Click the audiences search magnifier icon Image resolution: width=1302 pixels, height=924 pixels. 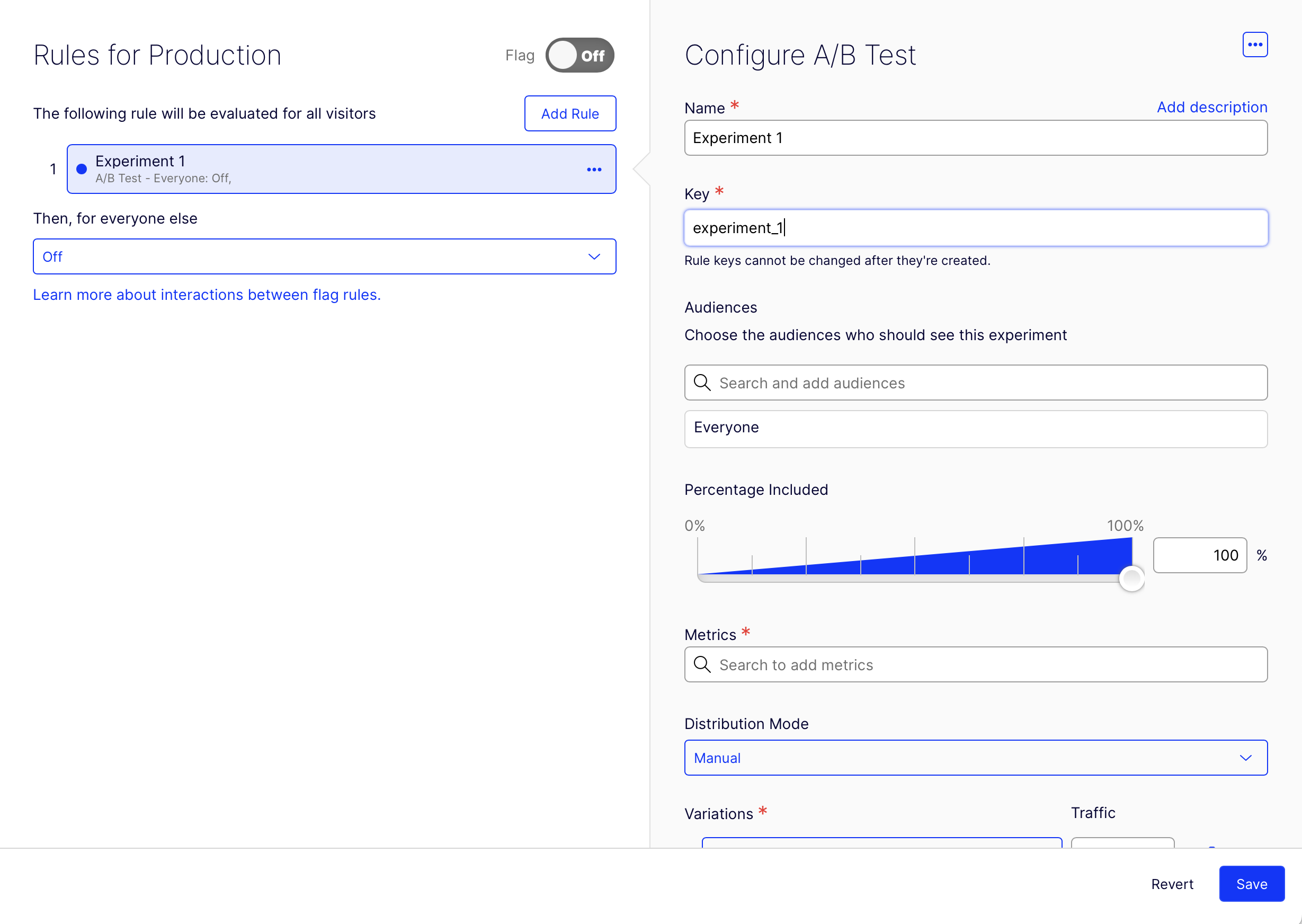click(x=702, y=383)
